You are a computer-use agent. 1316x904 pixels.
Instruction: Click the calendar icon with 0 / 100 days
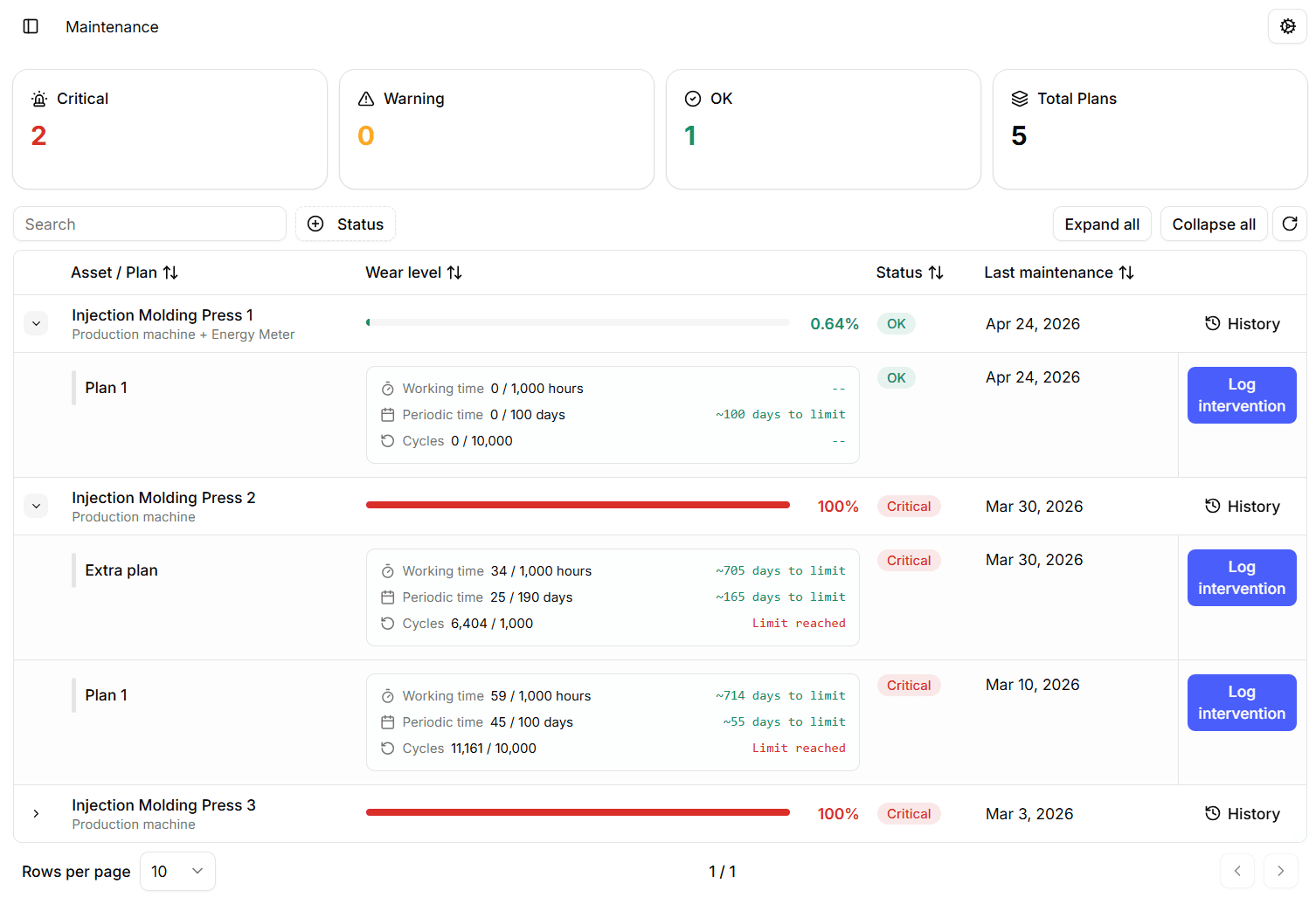388,415
